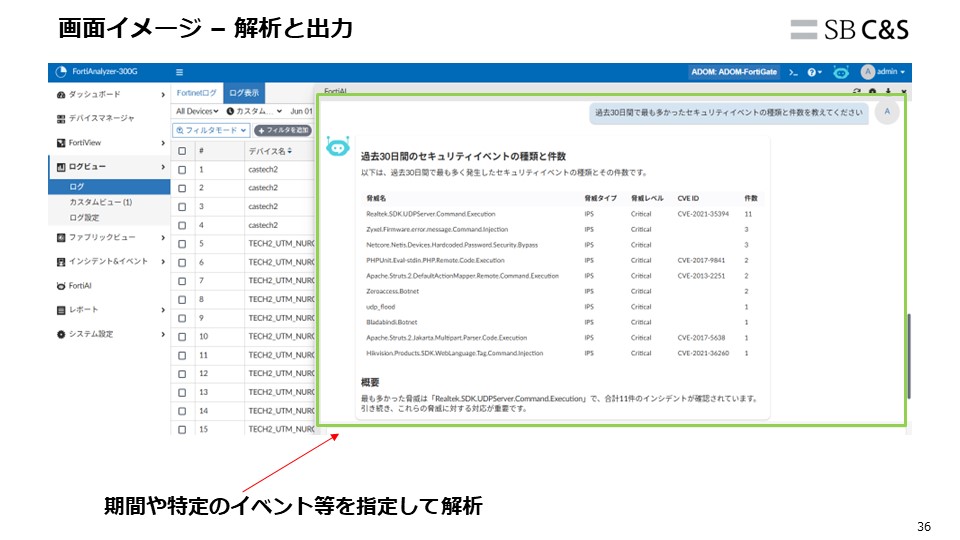The width and height of the screenshot is (960, 540).
Task: Open the admin user dropdown
Action: (884, 72)
